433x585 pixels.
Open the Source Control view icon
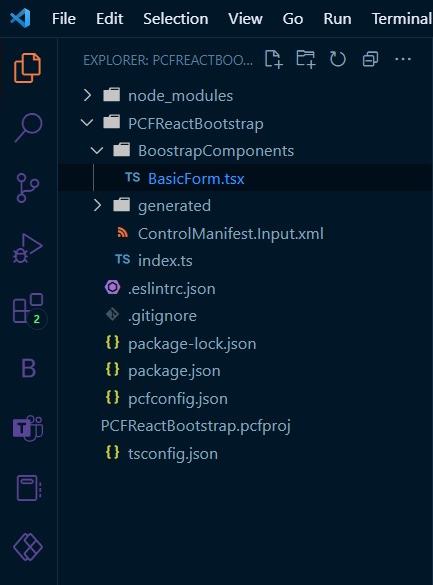[x=28, y=188]
